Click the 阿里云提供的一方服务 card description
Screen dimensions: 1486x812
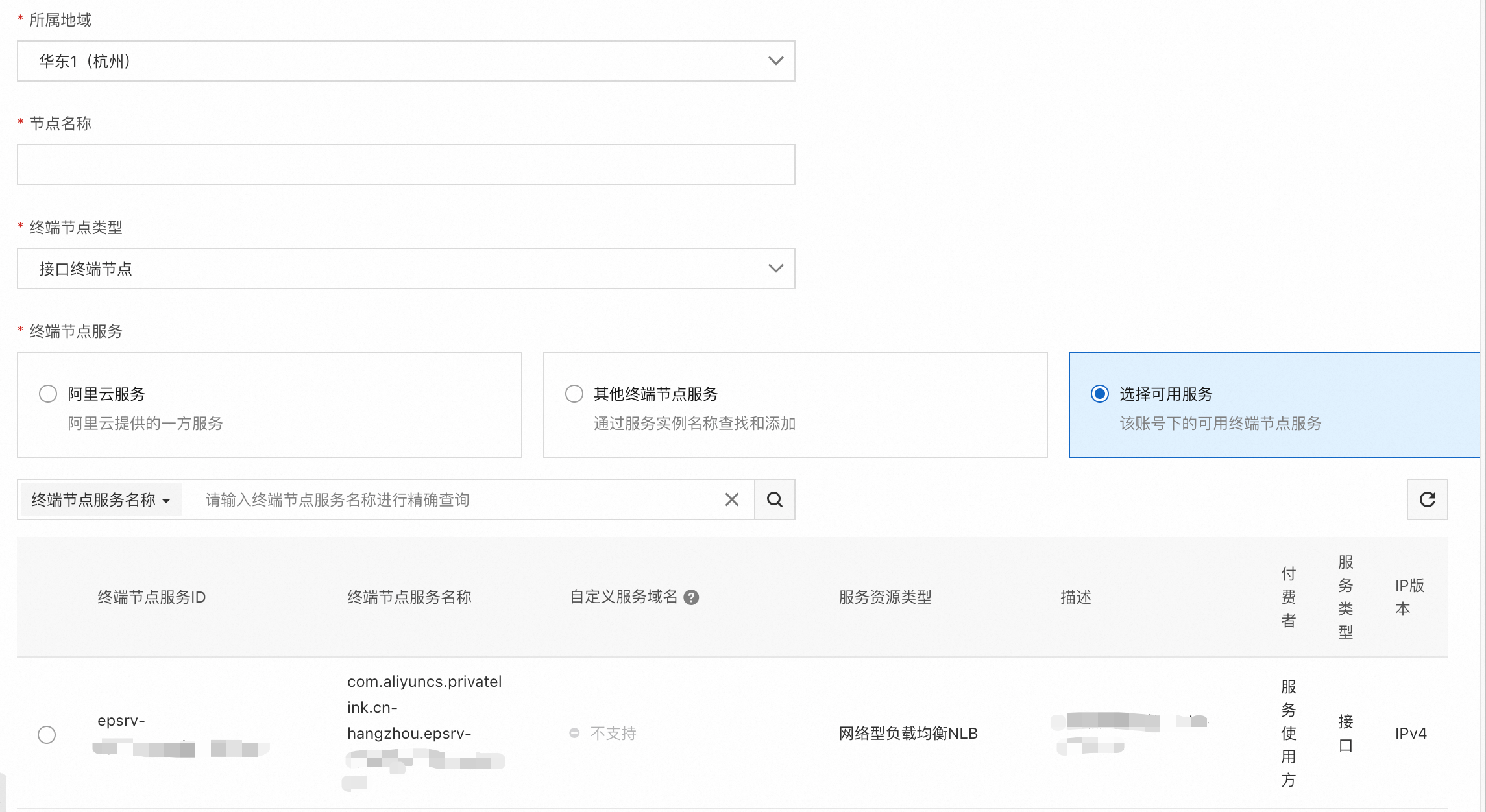[145, 424]
